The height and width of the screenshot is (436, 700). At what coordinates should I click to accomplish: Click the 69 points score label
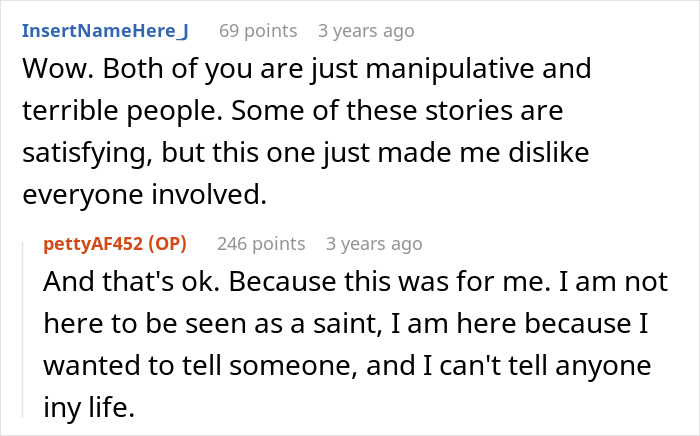point(258,31)
